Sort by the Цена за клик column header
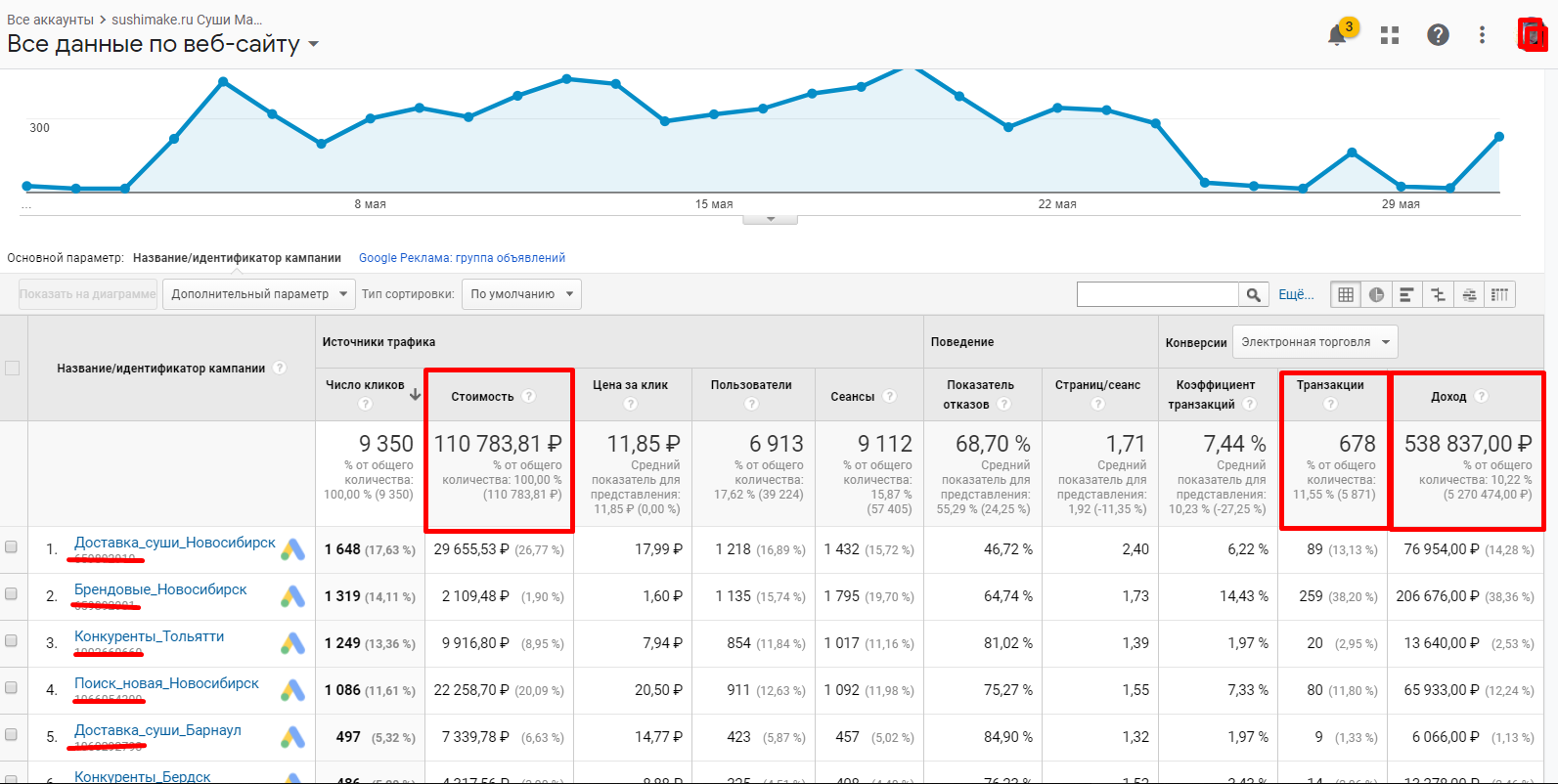 630,385
